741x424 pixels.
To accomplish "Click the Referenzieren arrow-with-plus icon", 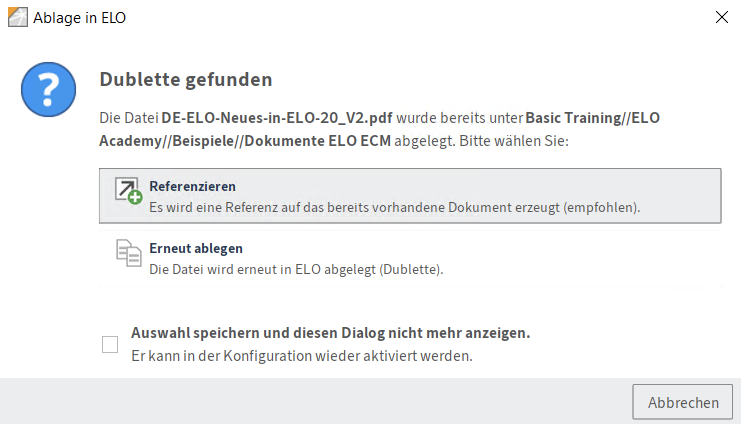I will tap(128, 191).
